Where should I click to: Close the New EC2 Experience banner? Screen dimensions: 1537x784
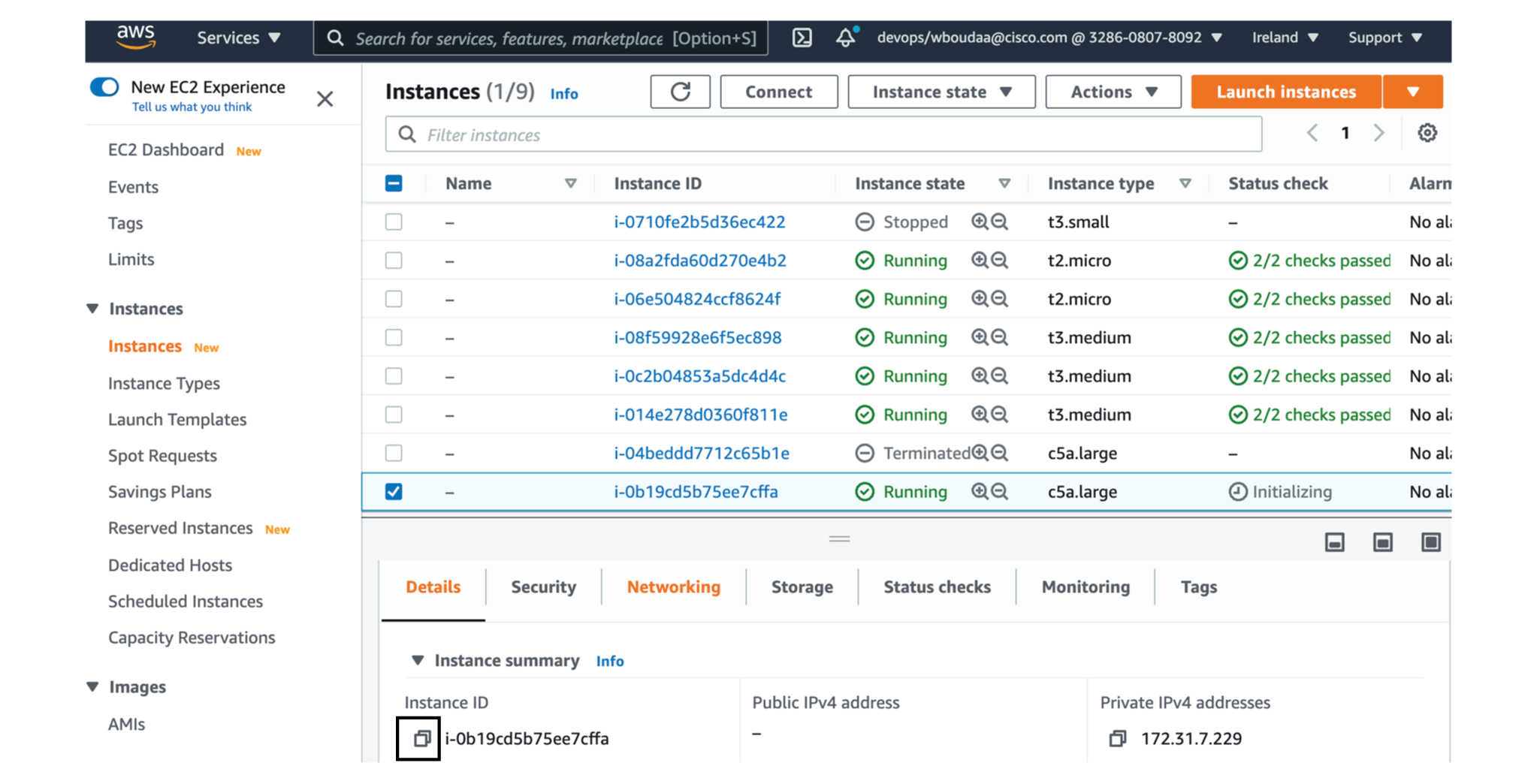pyautogui.click(x=325, y=99)
